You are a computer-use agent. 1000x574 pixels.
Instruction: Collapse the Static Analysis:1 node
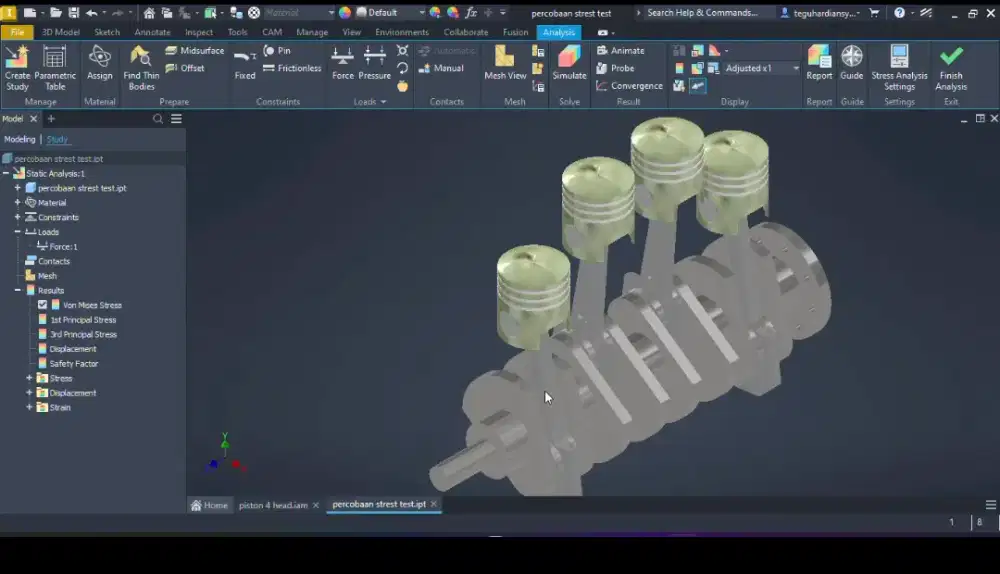[6, 173]
